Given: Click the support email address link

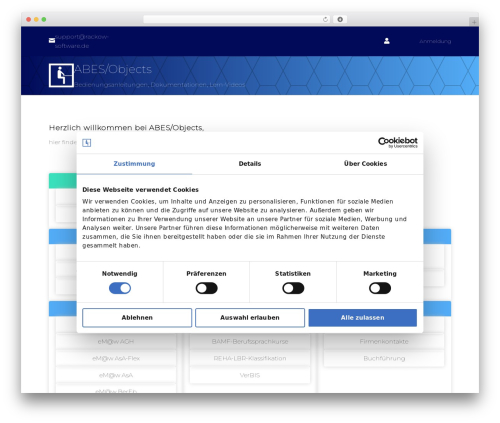Looking at the screenshot, I should coord(81,41).
